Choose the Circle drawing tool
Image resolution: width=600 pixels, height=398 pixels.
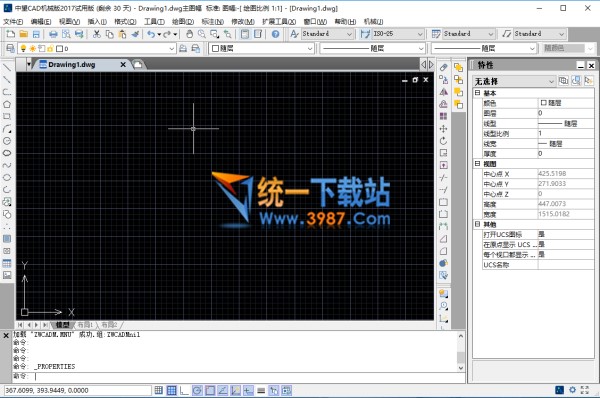(7, 141)
